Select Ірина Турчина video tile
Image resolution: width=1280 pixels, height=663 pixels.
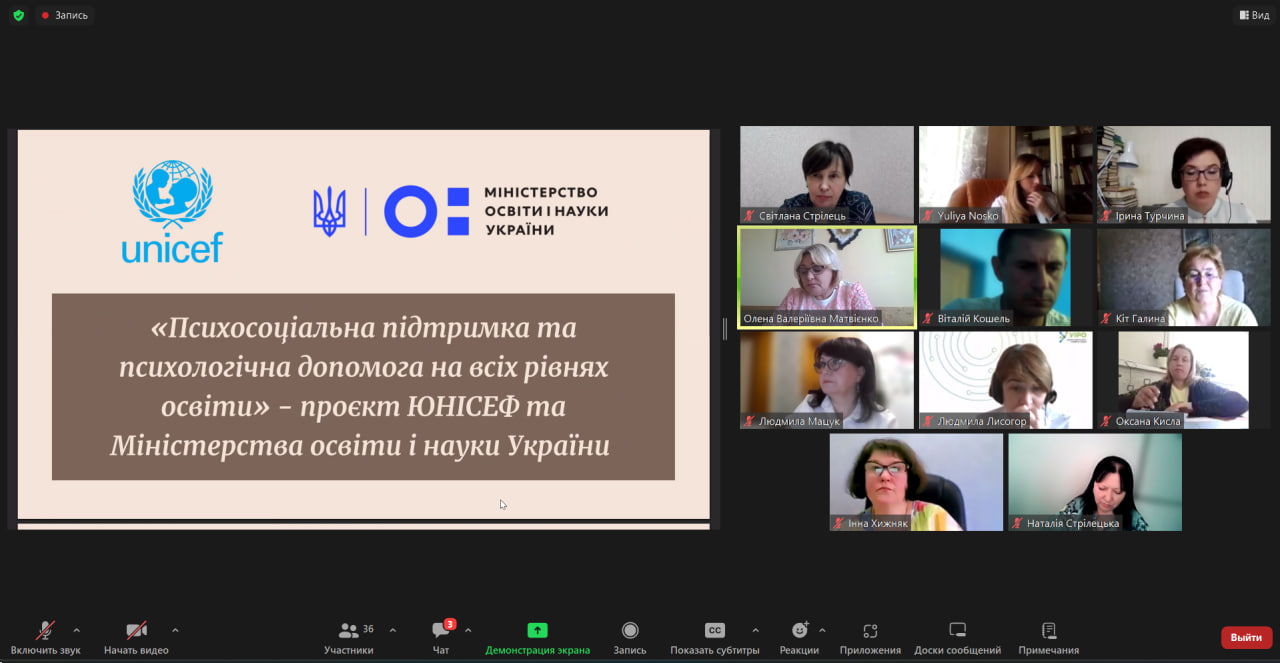[1184, 175]
